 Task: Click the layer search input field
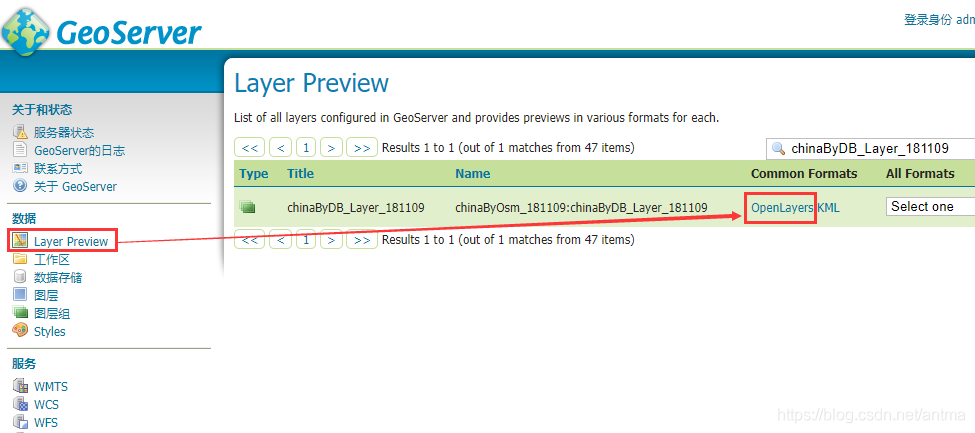coord(880,148)
